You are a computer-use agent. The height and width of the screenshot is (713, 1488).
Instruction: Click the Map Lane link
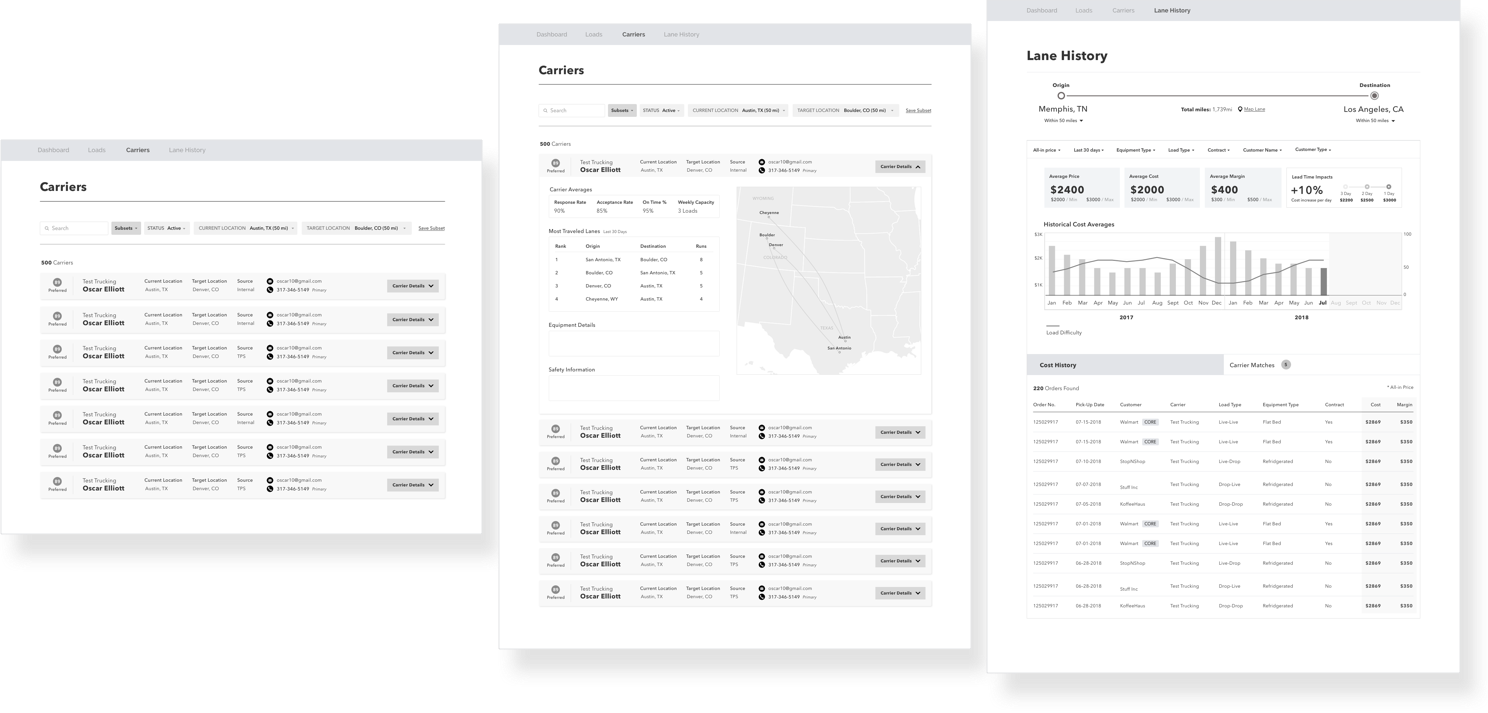coord(1254,109)
